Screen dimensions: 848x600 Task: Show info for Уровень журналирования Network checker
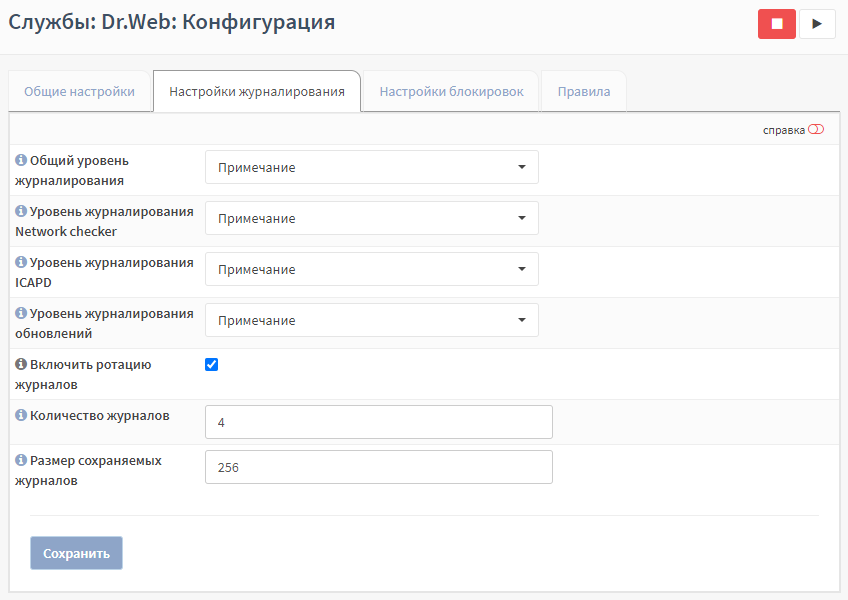21,211
